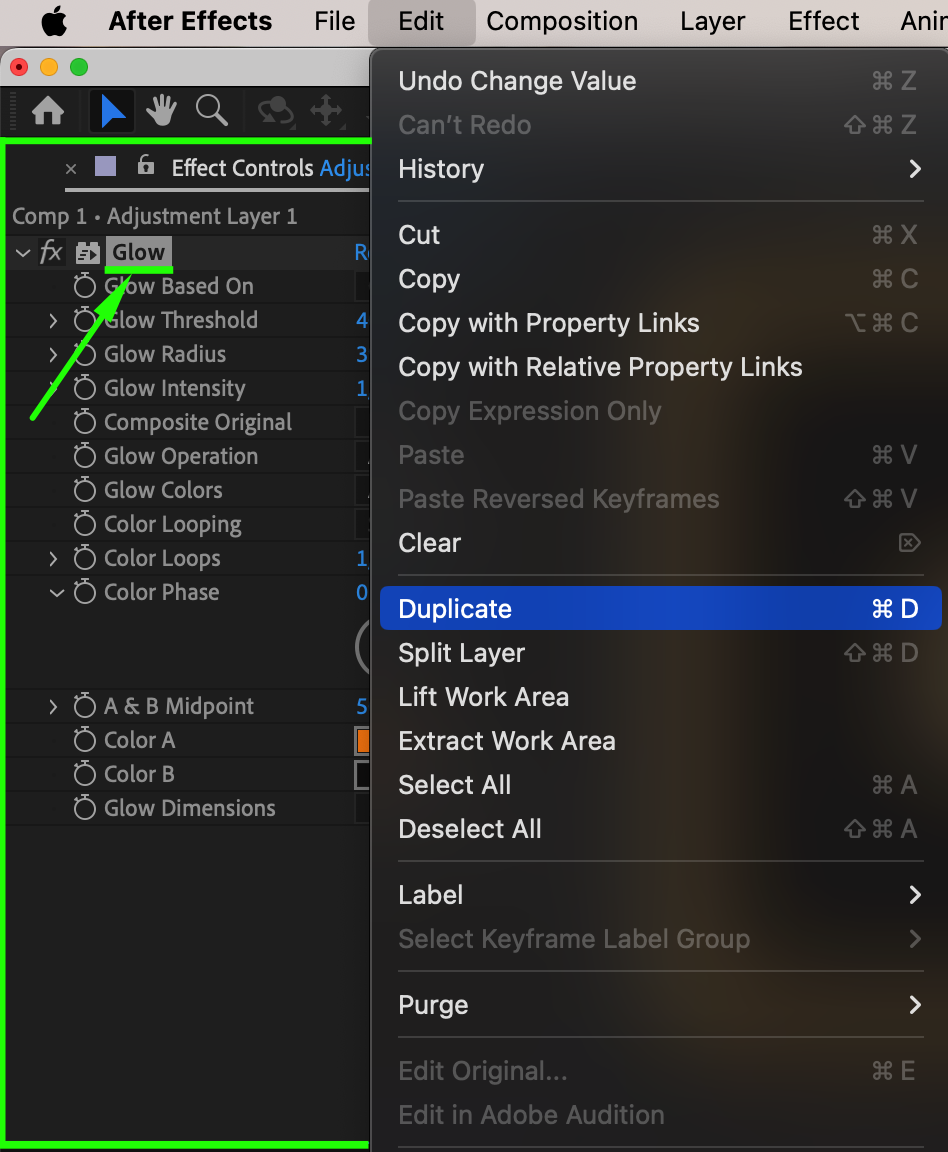
Task: Open the Effect menu
Action: (823, 21)
